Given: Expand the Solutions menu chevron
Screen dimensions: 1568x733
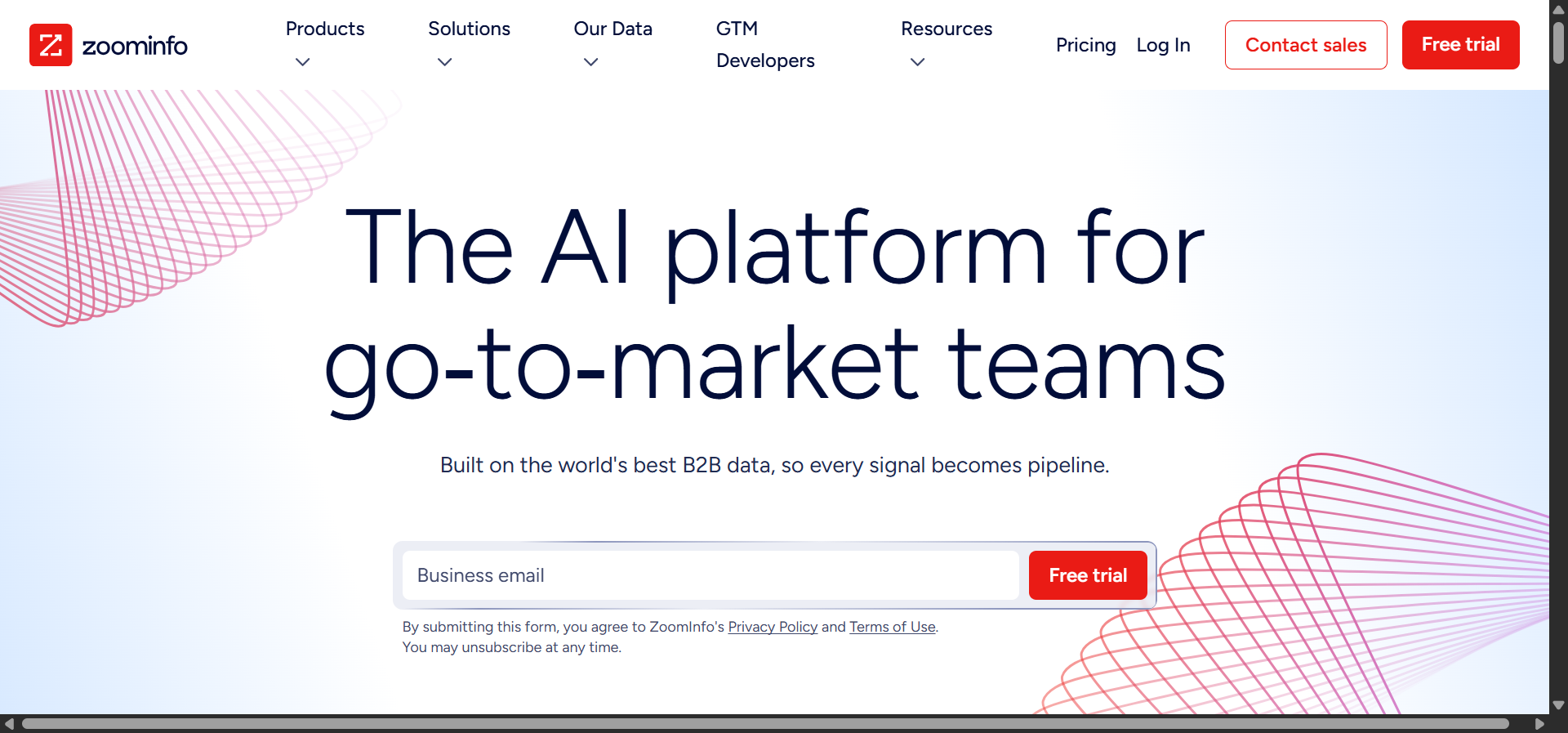Looking at the screenshot, I should click(x=445, y=62).
